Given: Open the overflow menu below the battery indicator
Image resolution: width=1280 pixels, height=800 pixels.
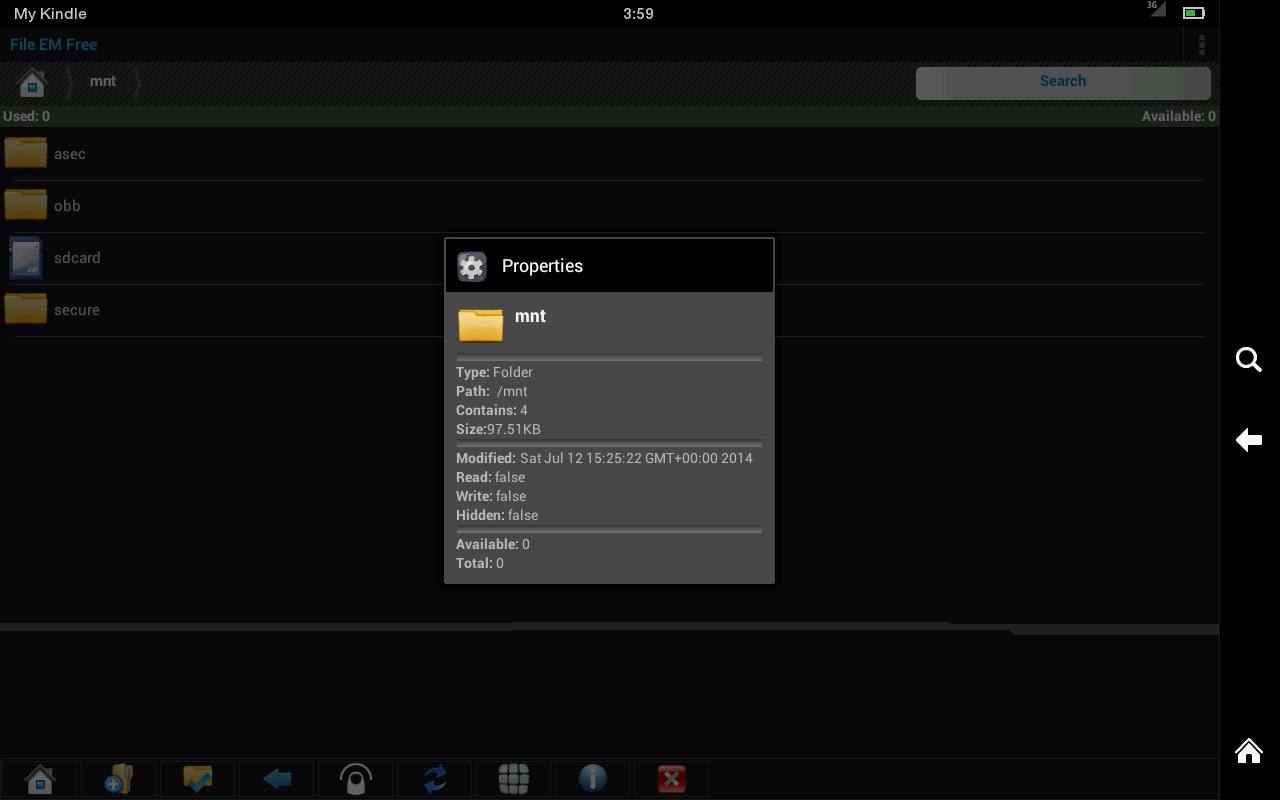Looking at the screenshot, I should coord(1201,44).
